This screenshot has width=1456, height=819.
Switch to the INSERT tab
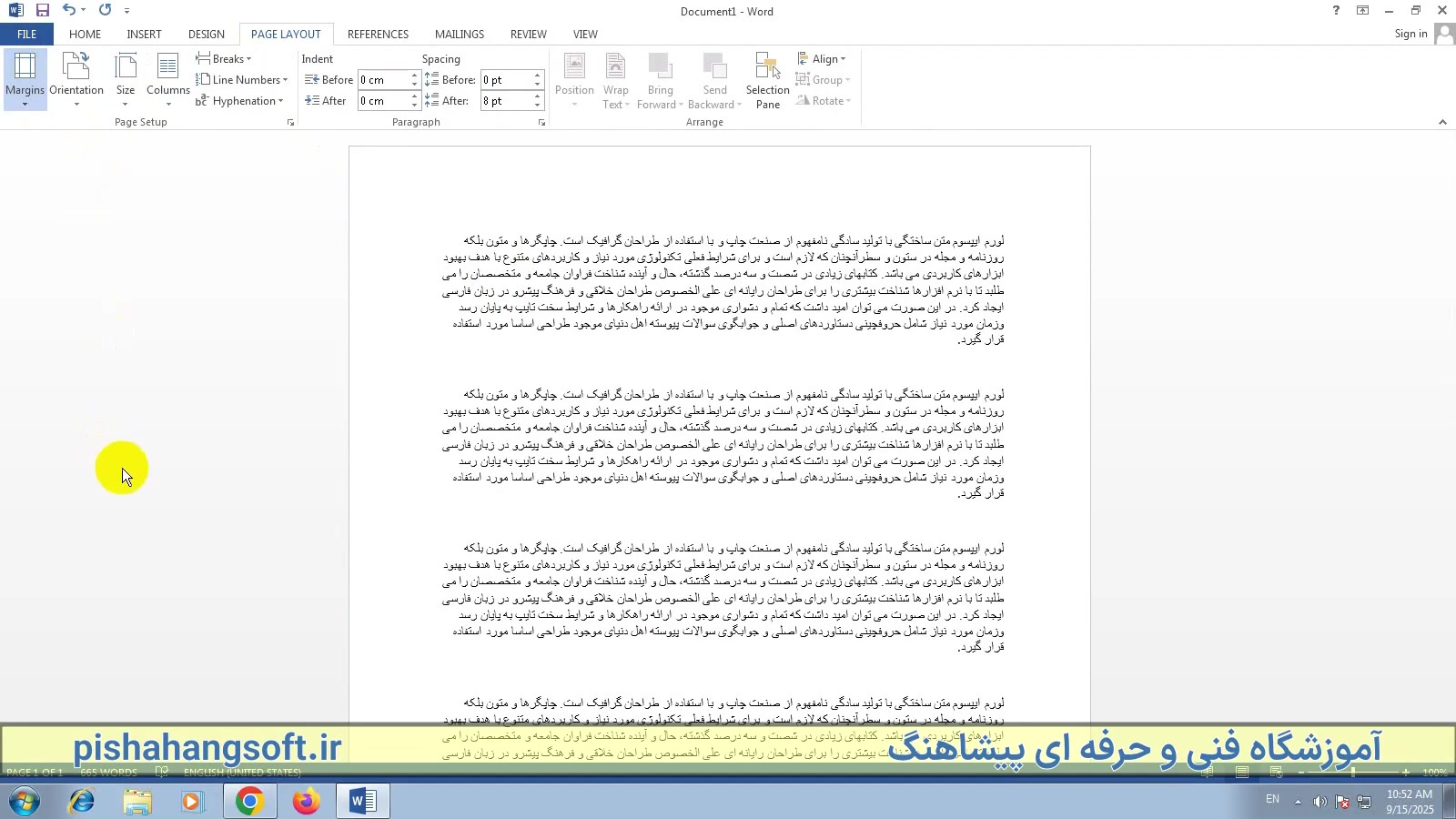[x=144, y=35]
